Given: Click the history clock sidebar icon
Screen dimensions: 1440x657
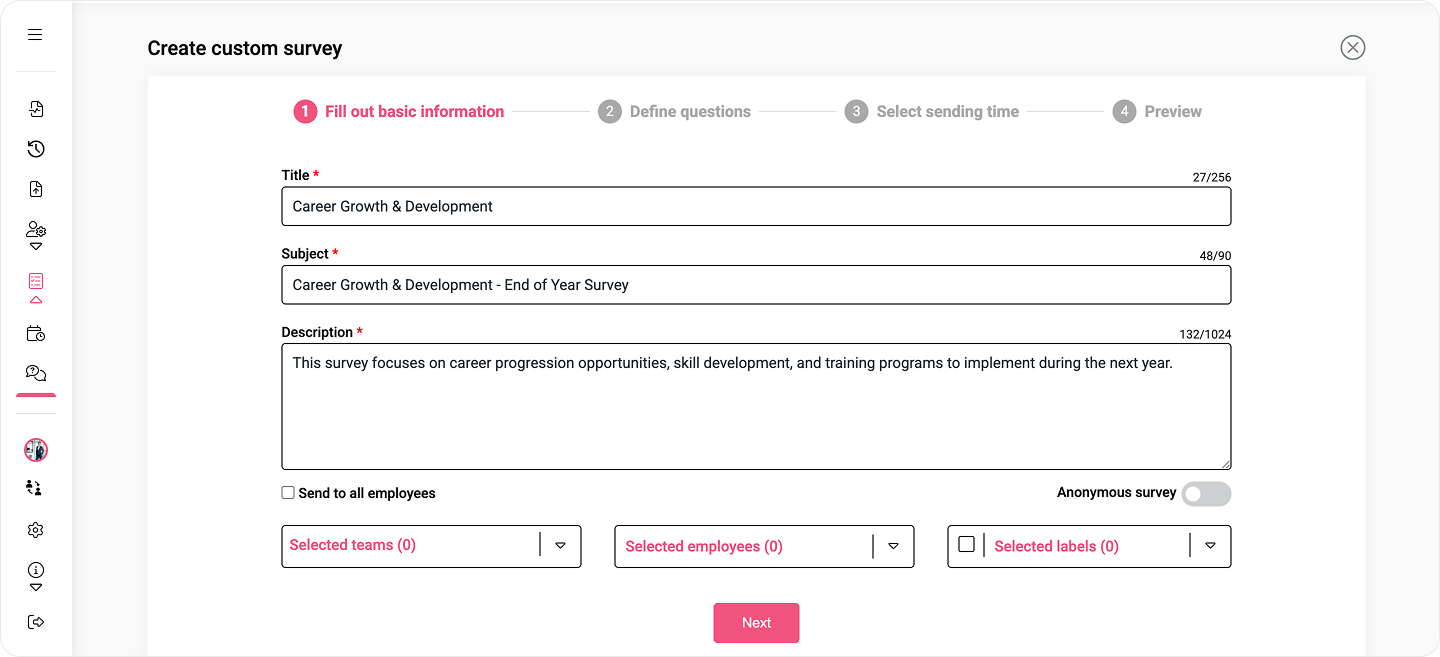Looking at the screenshot, I should pyautogui.click(x=36, y=149).
